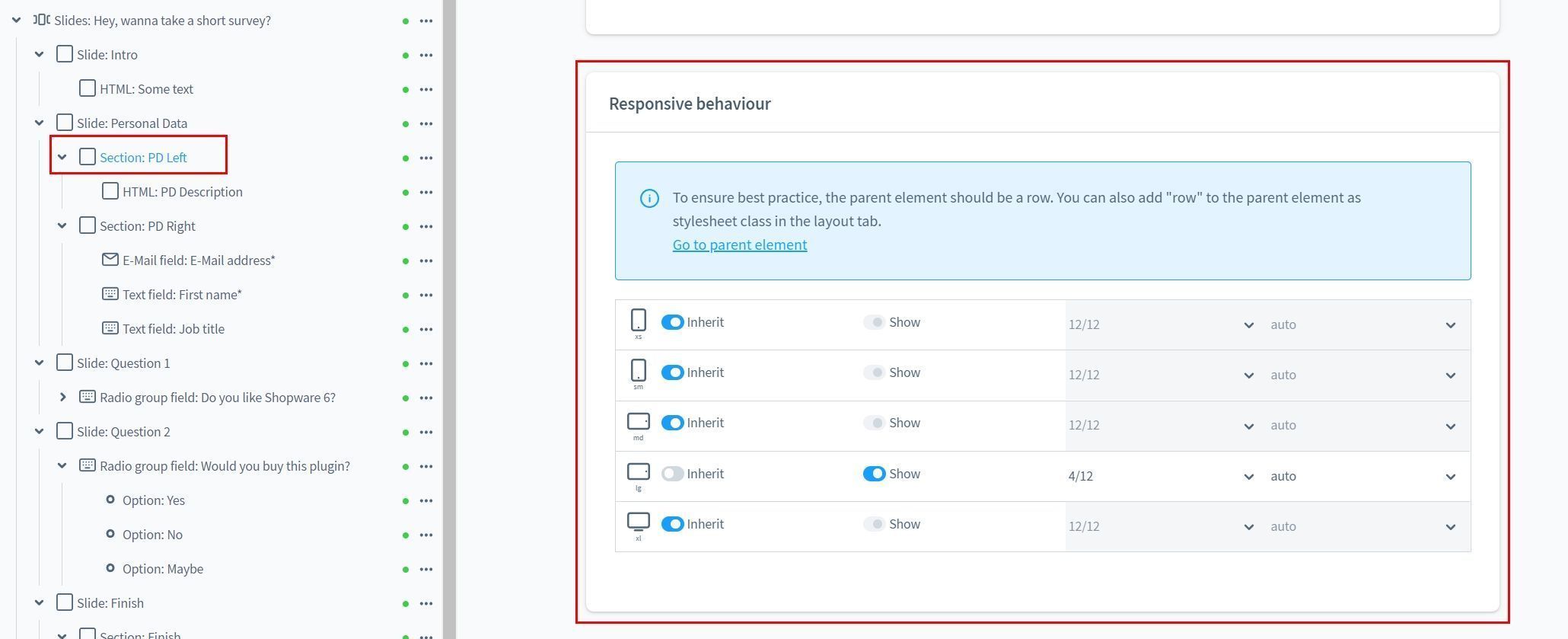1568x639 pixels.
Task: Open three-dot menu for Section: PD Right
Action: point(426,226)
